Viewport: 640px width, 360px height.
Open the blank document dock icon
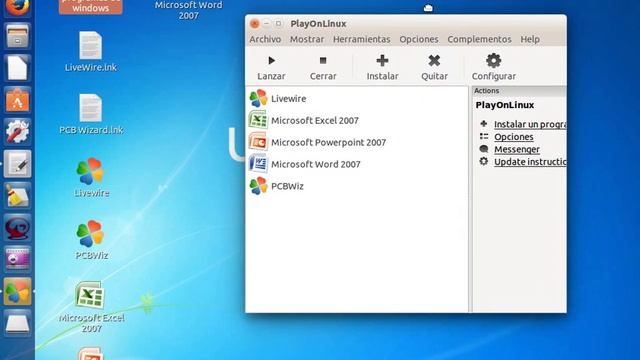(17, 68)
